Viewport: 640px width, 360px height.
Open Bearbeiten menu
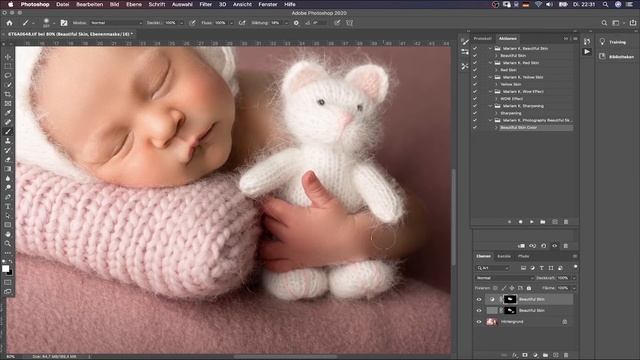tap(89, 4)
